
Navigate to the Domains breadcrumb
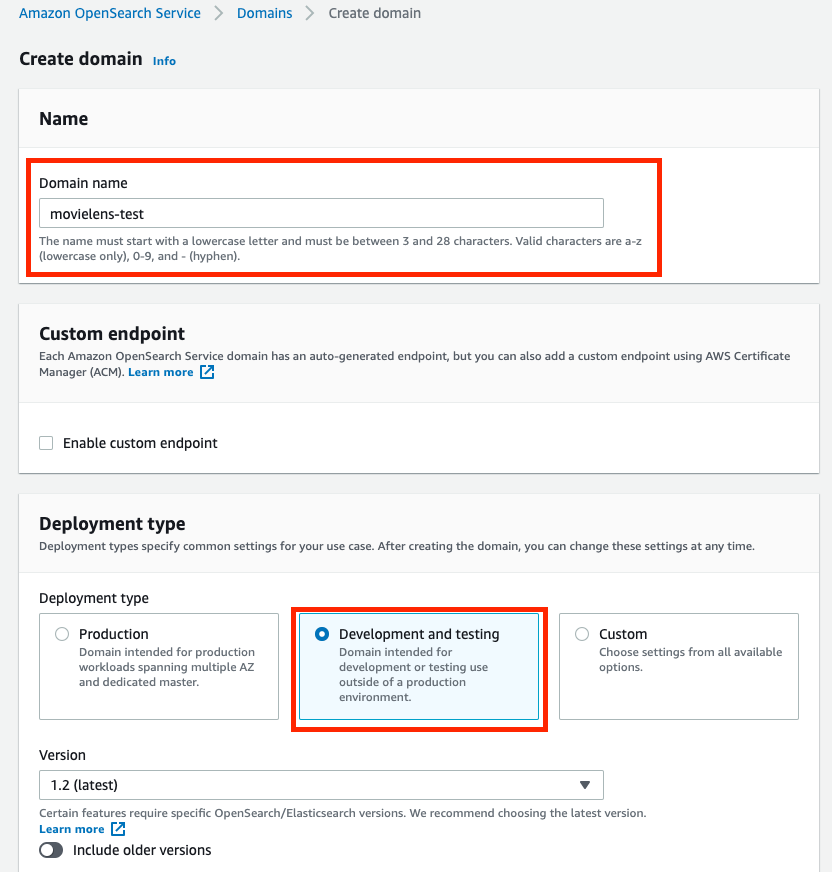coord(265,14)
